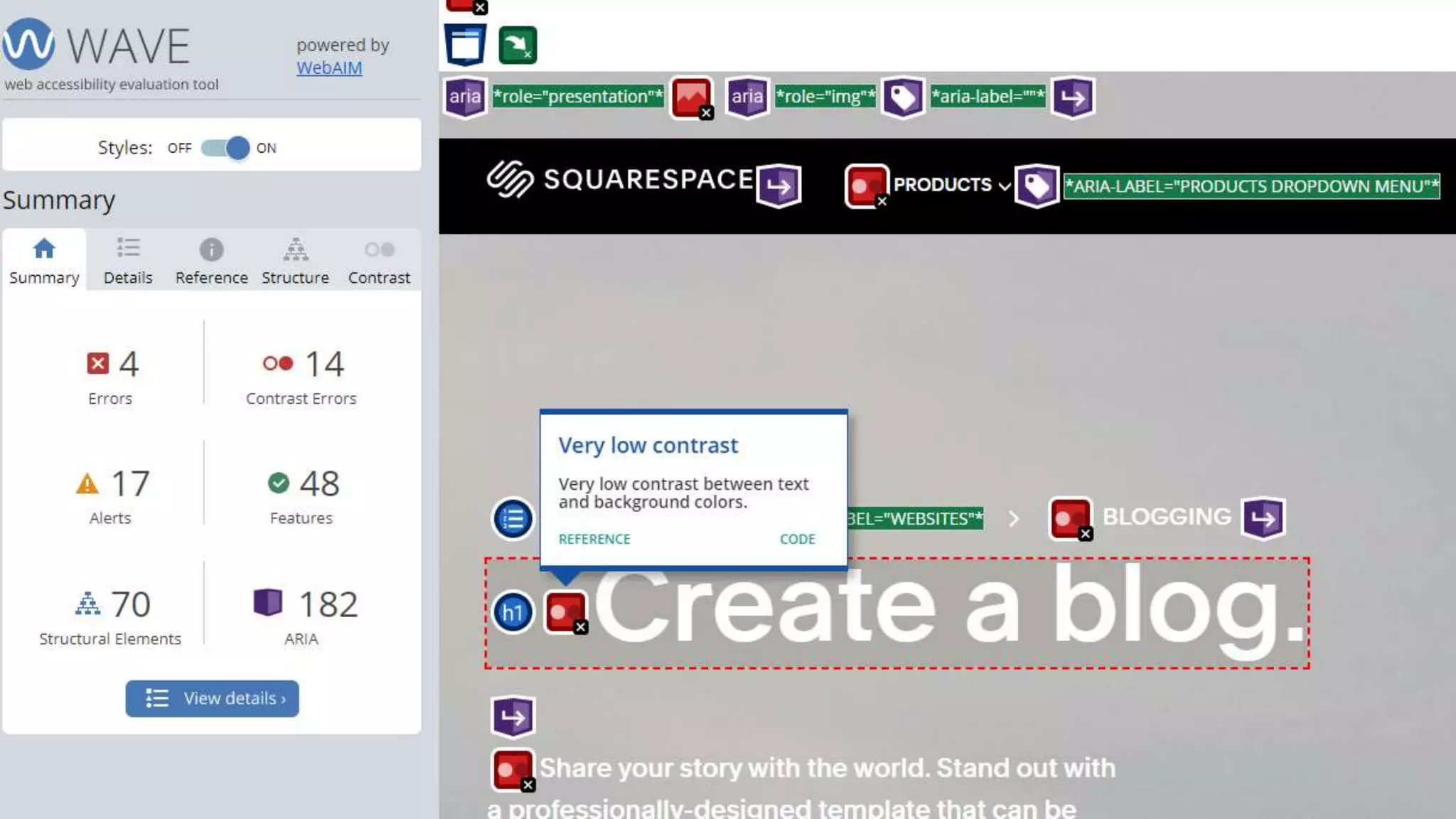Click the breadcrumb chevron before BLOGGING
This screenshot has width=1456, height=819.
1014,519
